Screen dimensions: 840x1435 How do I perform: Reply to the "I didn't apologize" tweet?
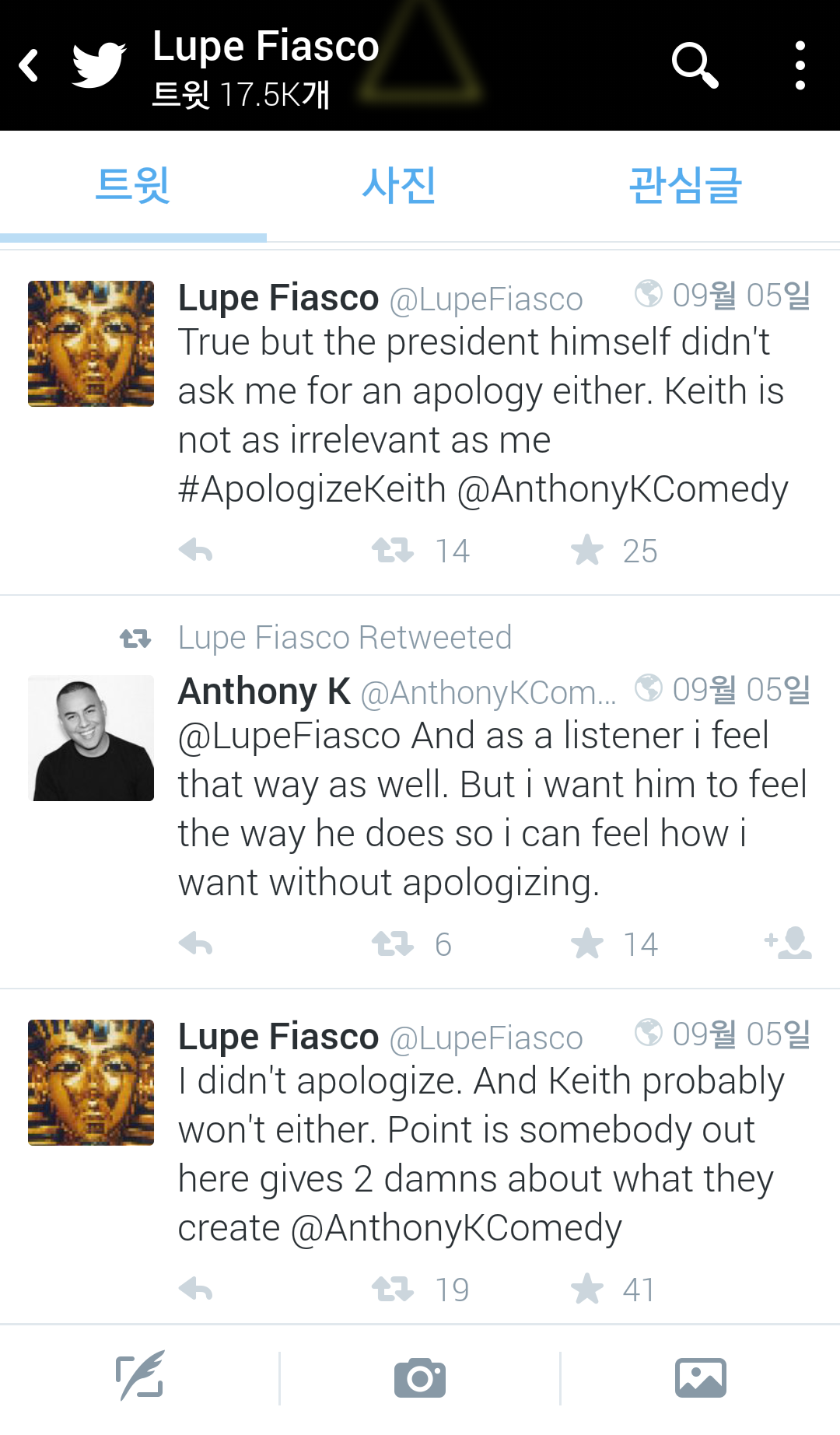(x=196, y=1290)
